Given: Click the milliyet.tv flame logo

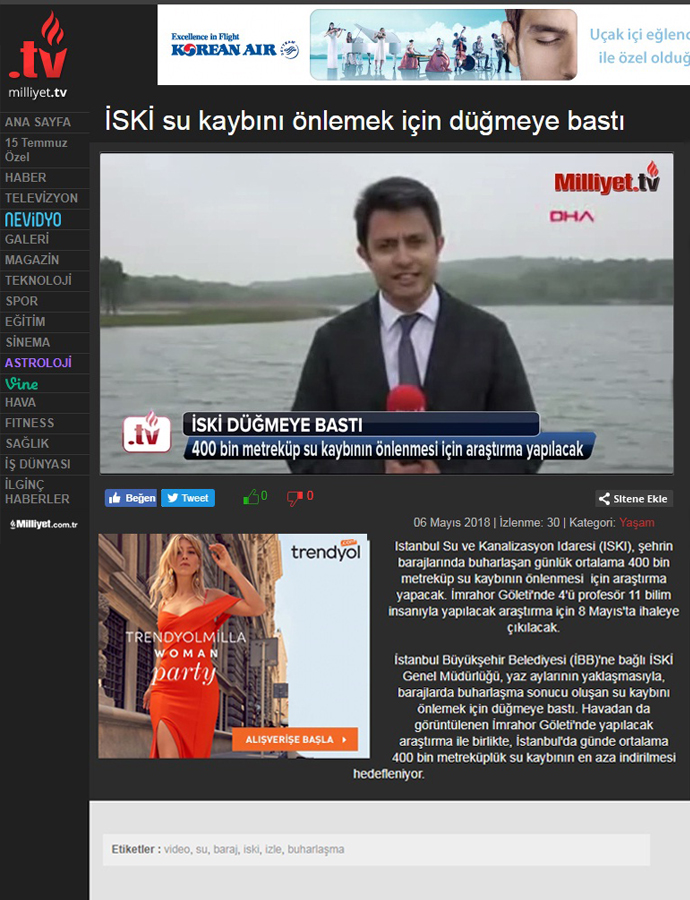Looking at the screenshot, I should click(38, 55).
